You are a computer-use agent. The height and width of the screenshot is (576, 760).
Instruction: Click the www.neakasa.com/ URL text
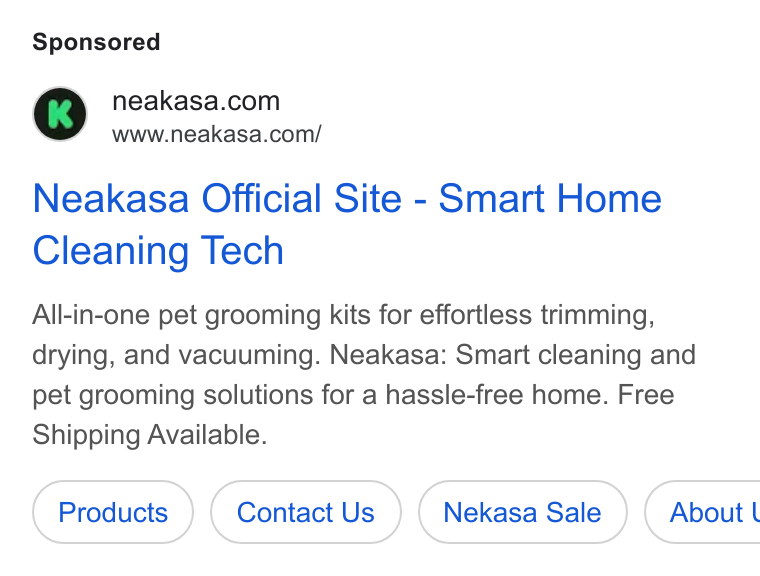(217, 134)
